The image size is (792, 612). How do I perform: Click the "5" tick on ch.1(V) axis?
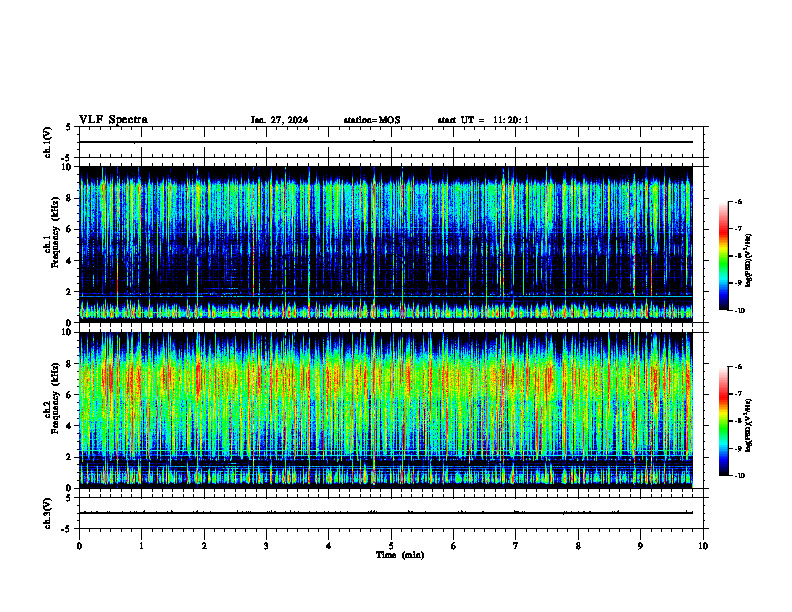pos(69,127)
